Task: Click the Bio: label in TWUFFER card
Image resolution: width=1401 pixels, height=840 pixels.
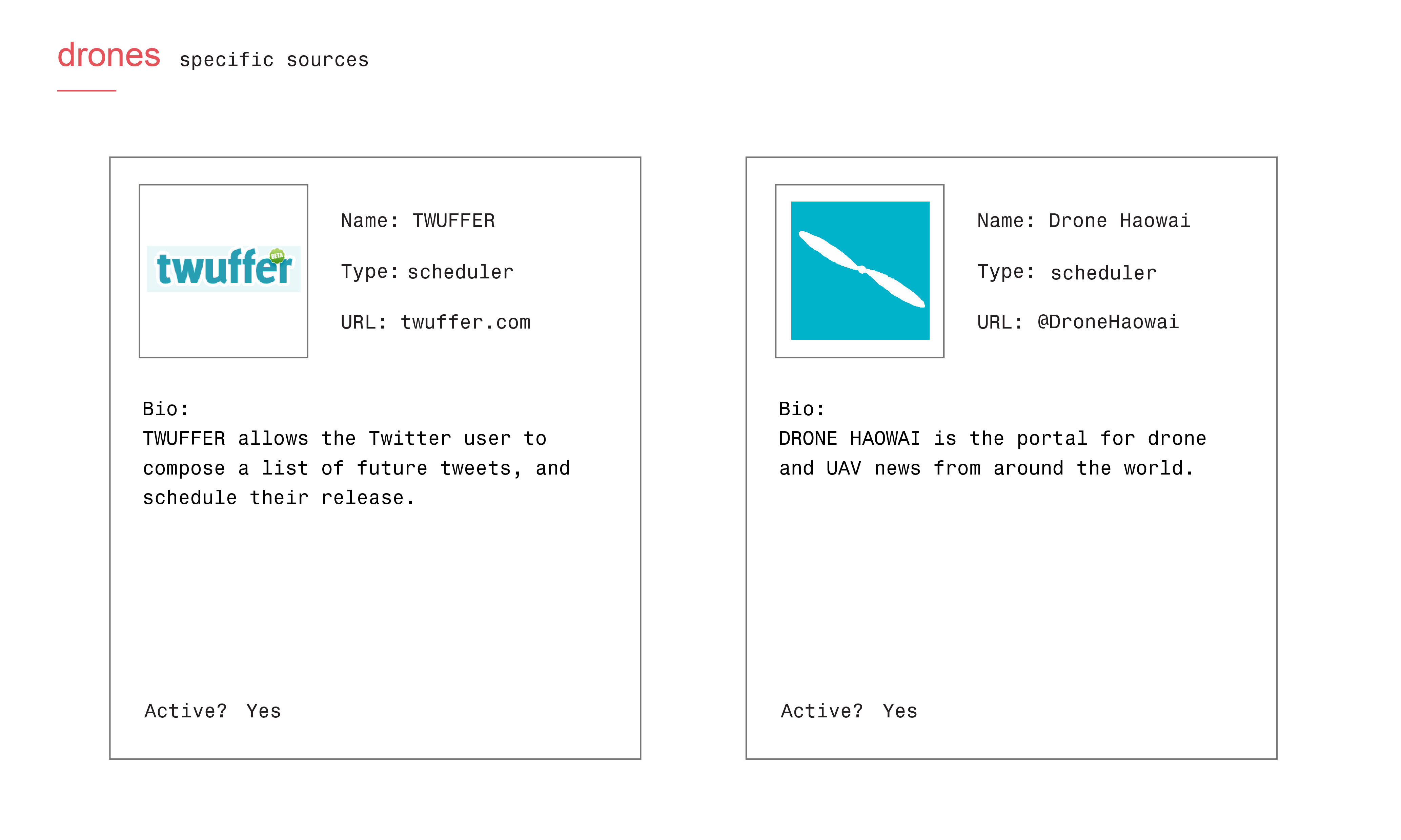Action: coord(165,409)
